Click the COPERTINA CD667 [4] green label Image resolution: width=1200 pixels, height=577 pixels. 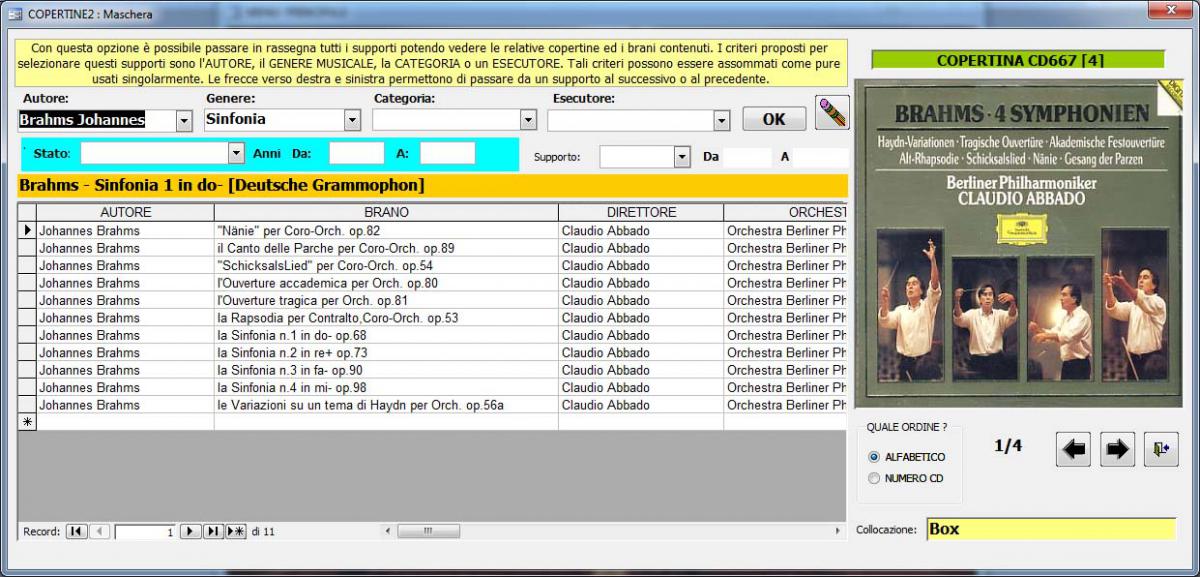pyautogui.click(x=1018, y=60)
